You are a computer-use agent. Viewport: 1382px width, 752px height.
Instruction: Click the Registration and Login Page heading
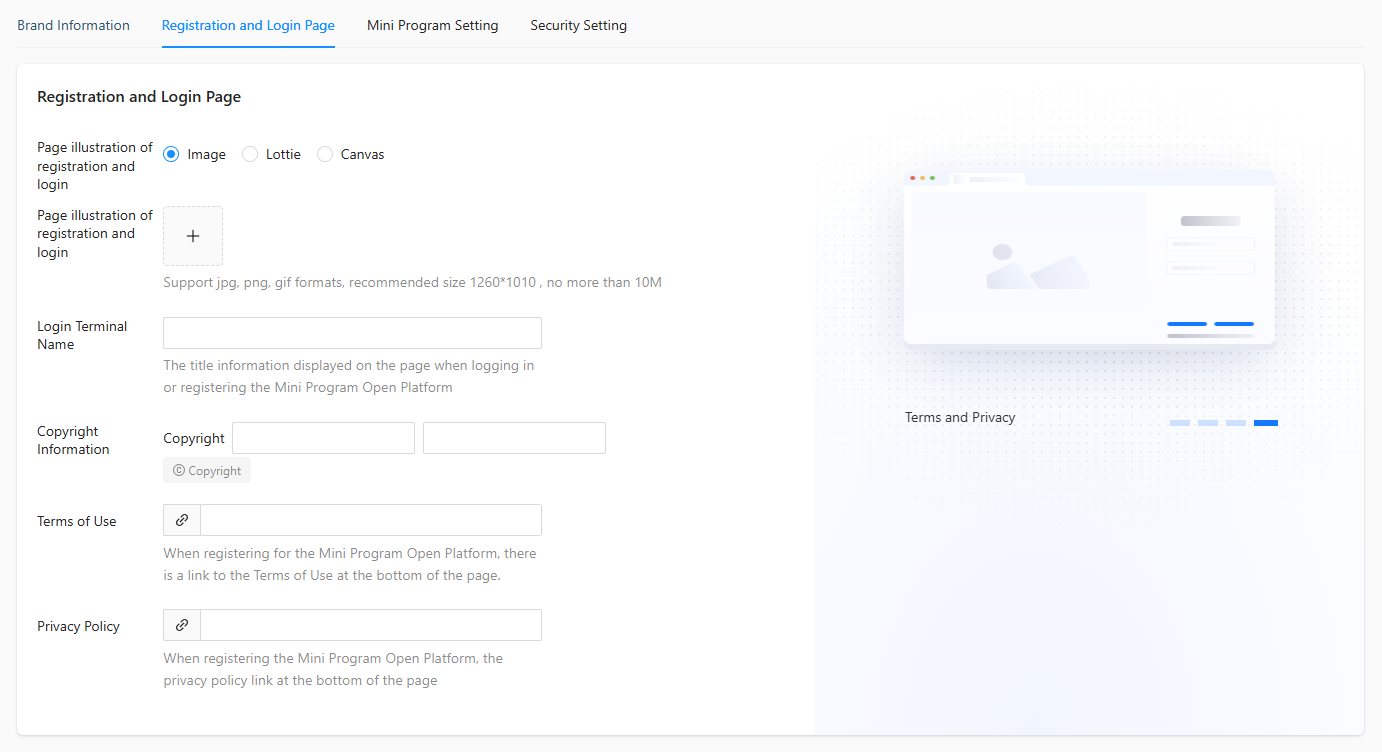[x=139, y=97]
